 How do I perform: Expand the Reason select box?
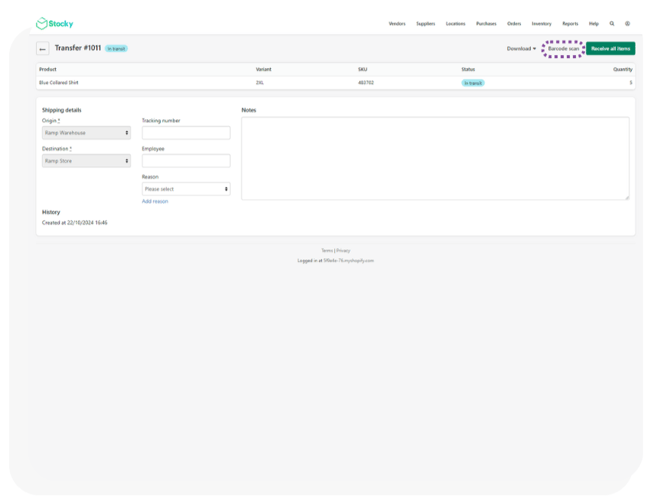click(x=186, y=189)
